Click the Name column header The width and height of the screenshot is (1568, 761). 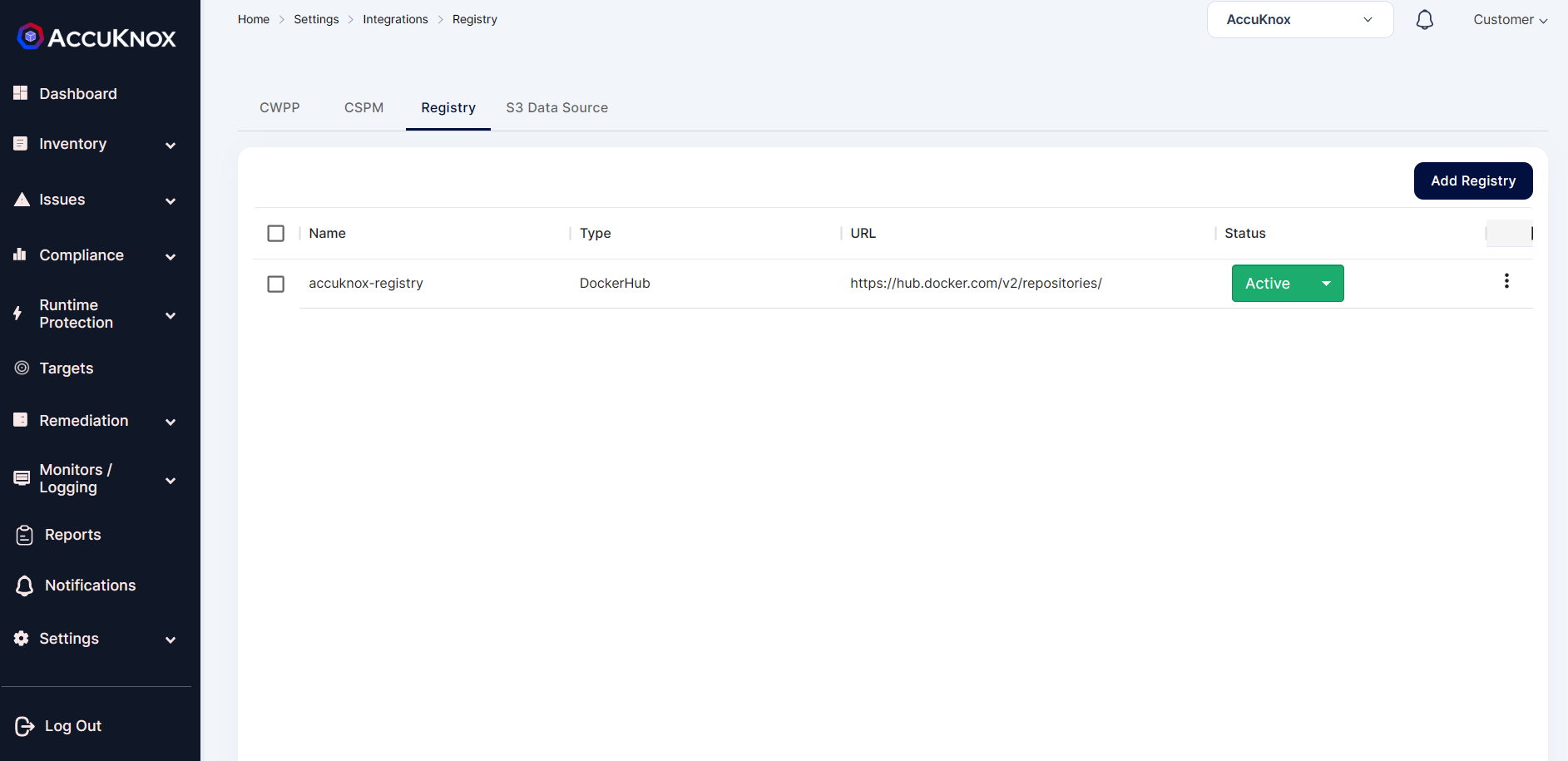click(328, 234)
